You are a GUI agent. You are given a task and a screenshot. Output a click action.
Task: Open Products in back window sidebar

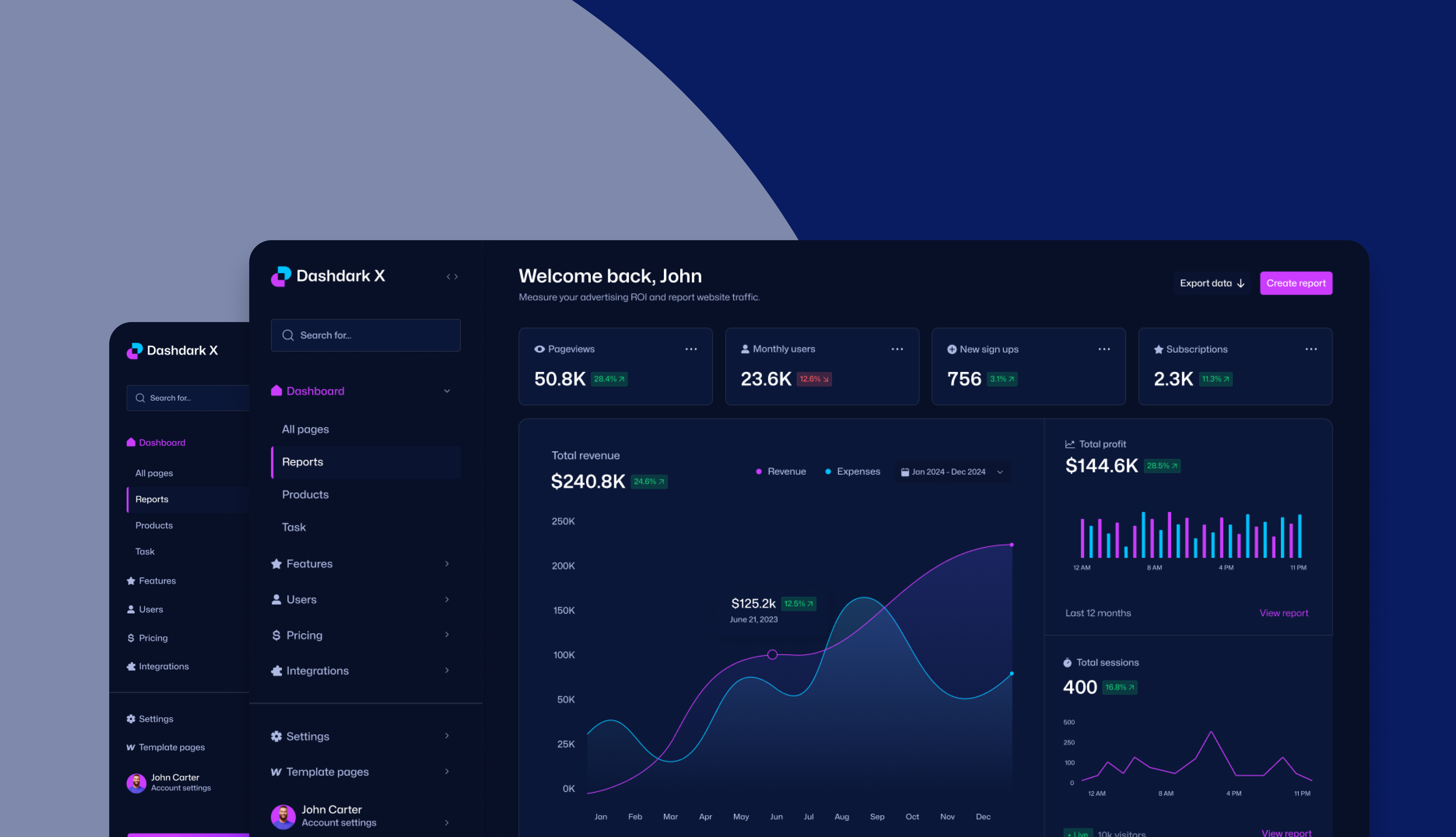tap(154, 525)
